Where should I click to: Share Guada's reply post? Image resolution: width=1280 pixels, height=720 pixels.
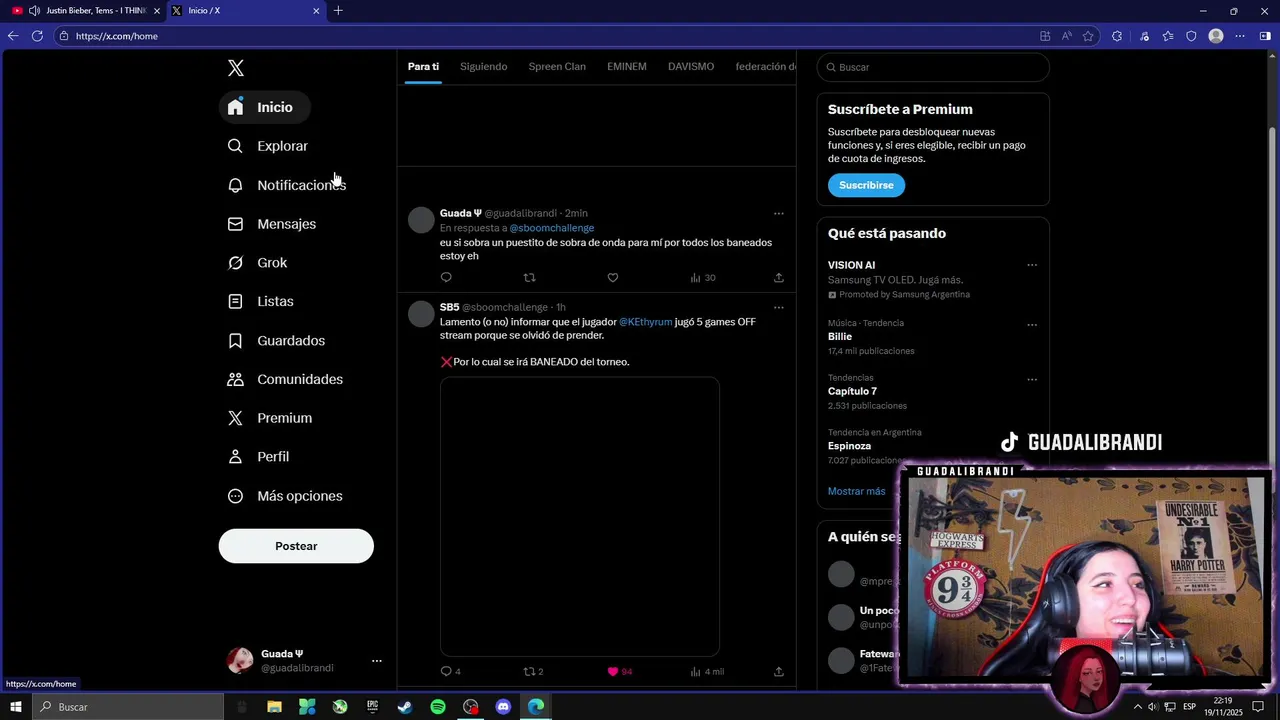point(779,277)
